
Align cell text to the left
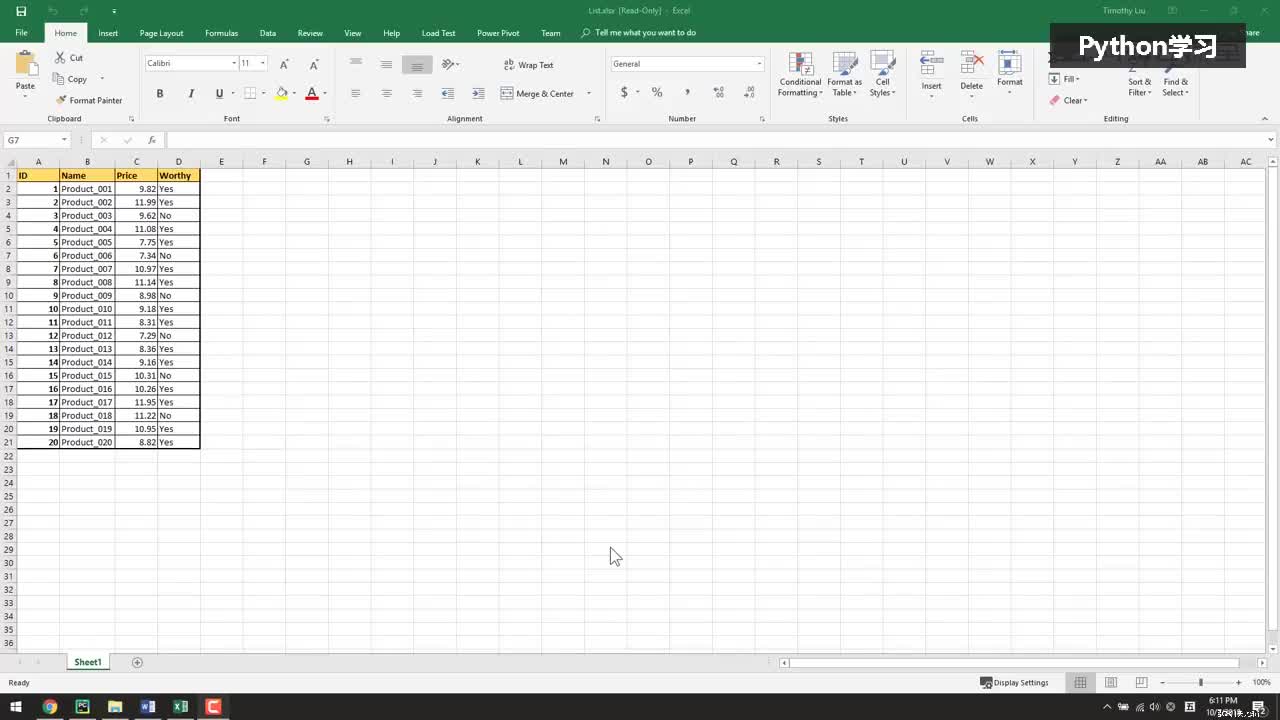pyautogui.click(x=355, y=93)
